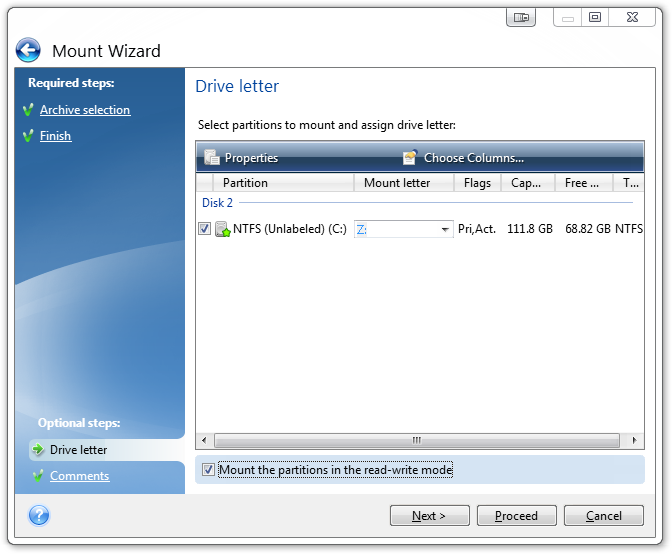The width and height of the screenshot is (672, 554).
Task: Select the Disk 2 group header
Action: (217, 203)
